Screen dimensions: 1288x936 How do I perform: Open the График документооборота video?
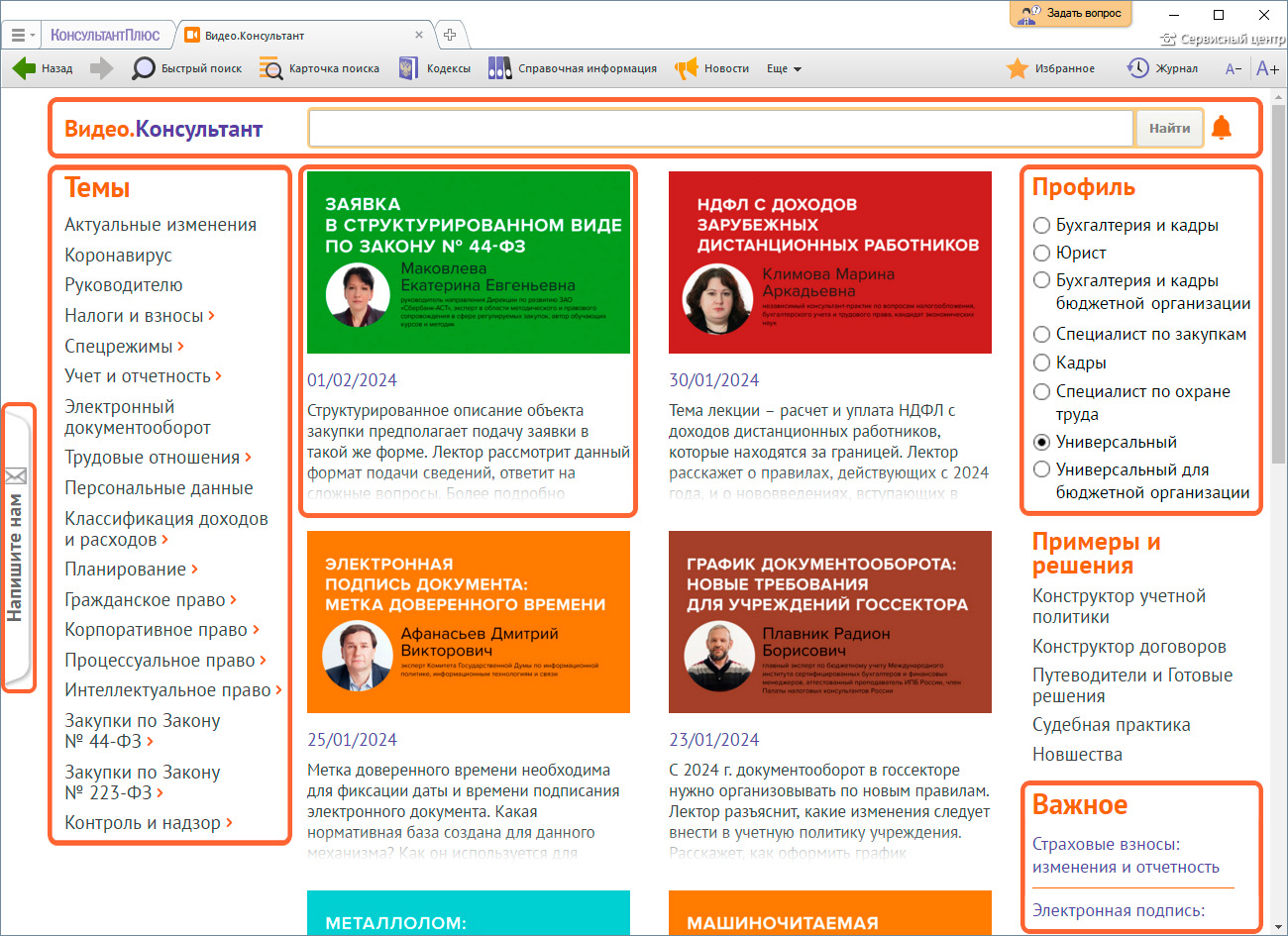[x=830, y=622]
